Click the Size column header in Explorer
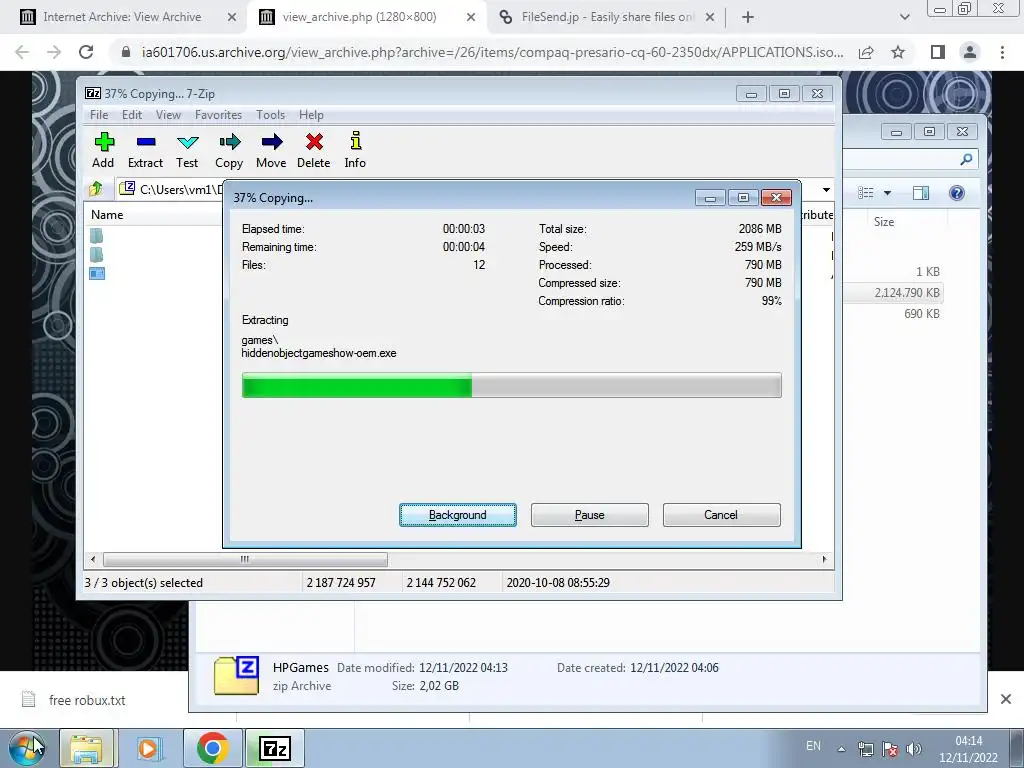1024x768 pixels. click(884, 222)
